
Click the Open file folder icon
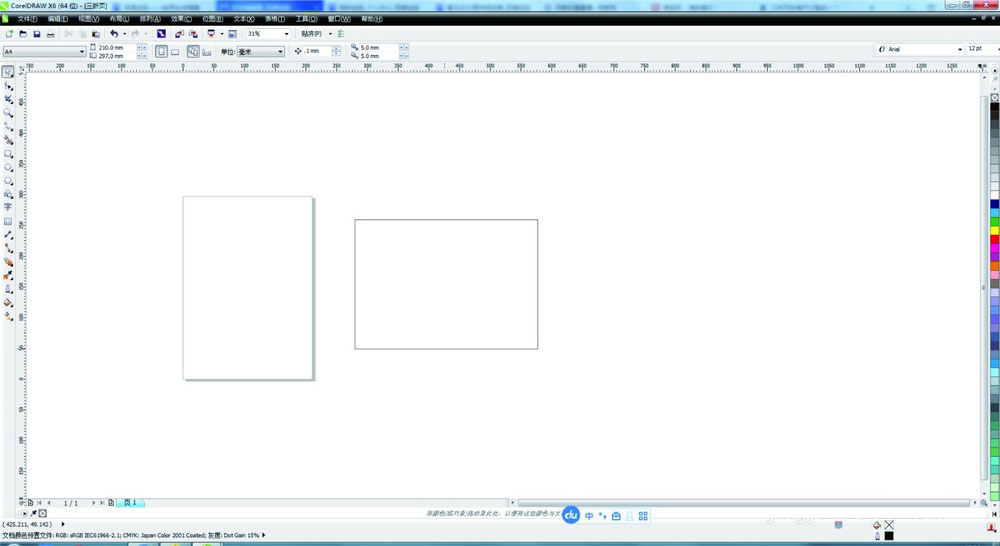(23, 34)
